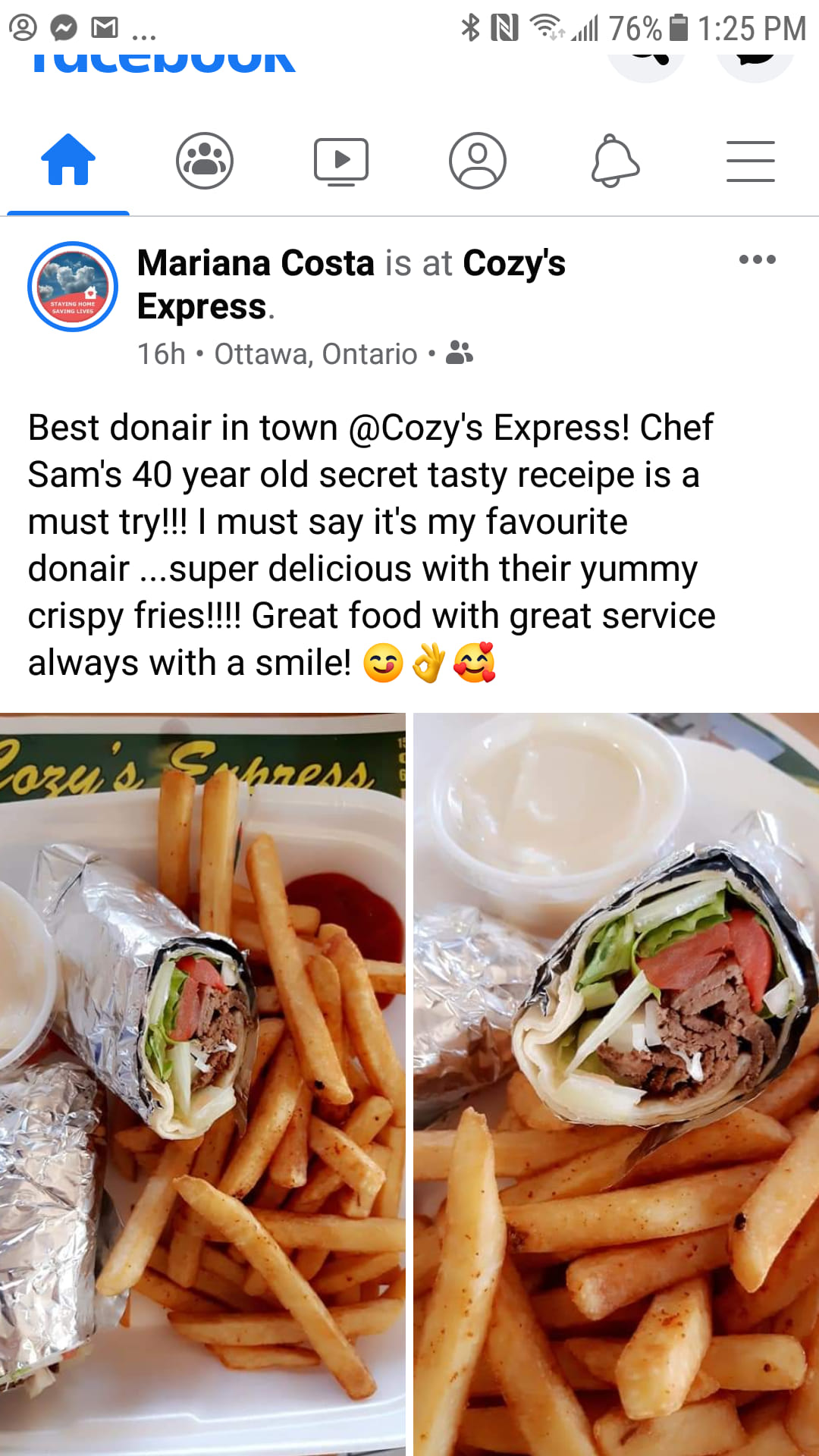The width and height of the screenshot is (819, 1456).
Task: Tap the Messenger notification status icon
Action: pos(64,28)
